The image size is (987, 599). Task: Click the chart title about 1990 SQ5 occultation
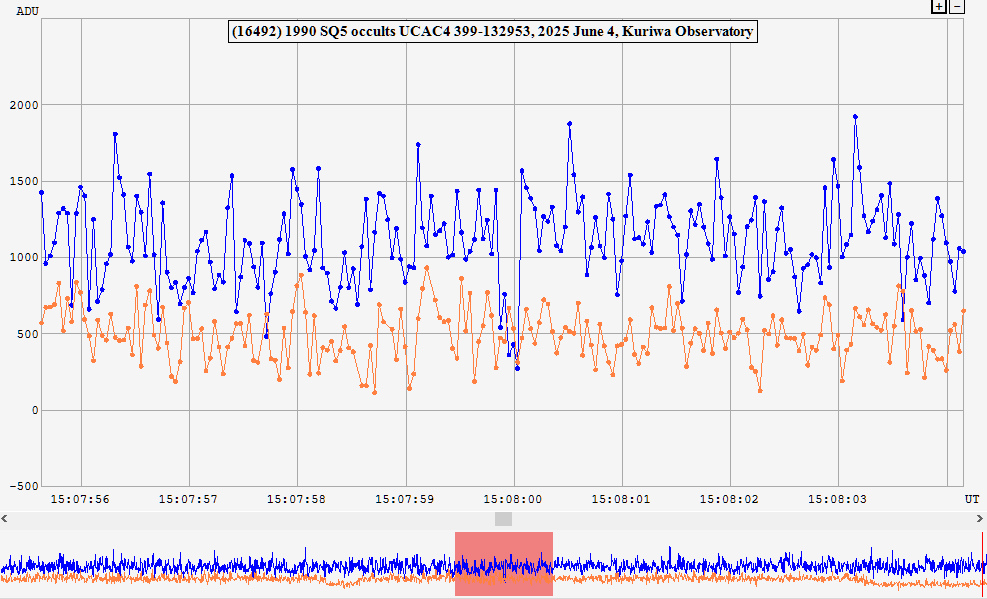[492, 32]
